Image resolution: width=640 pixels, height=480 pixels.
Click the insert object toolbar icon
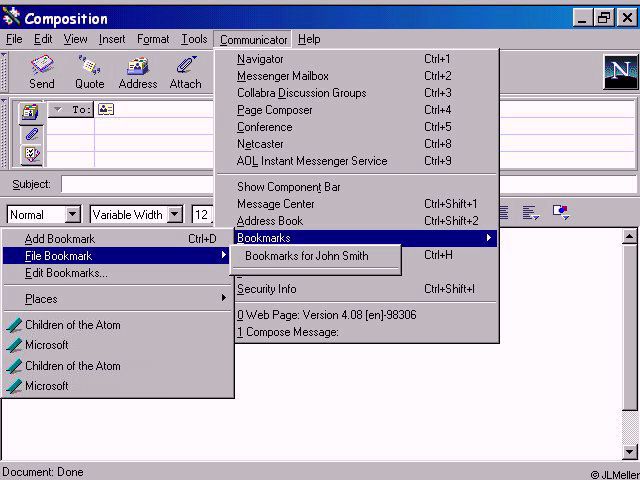coord(561,212)
